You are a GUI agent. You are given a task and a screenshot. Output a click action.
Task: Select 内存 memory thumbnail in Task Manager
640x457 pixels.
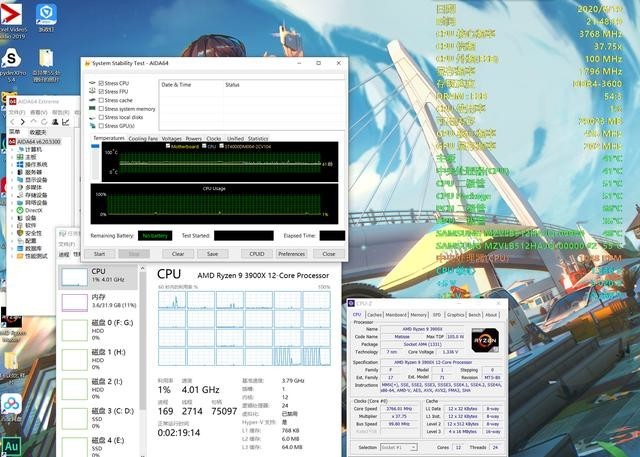[x=74, y=302]
